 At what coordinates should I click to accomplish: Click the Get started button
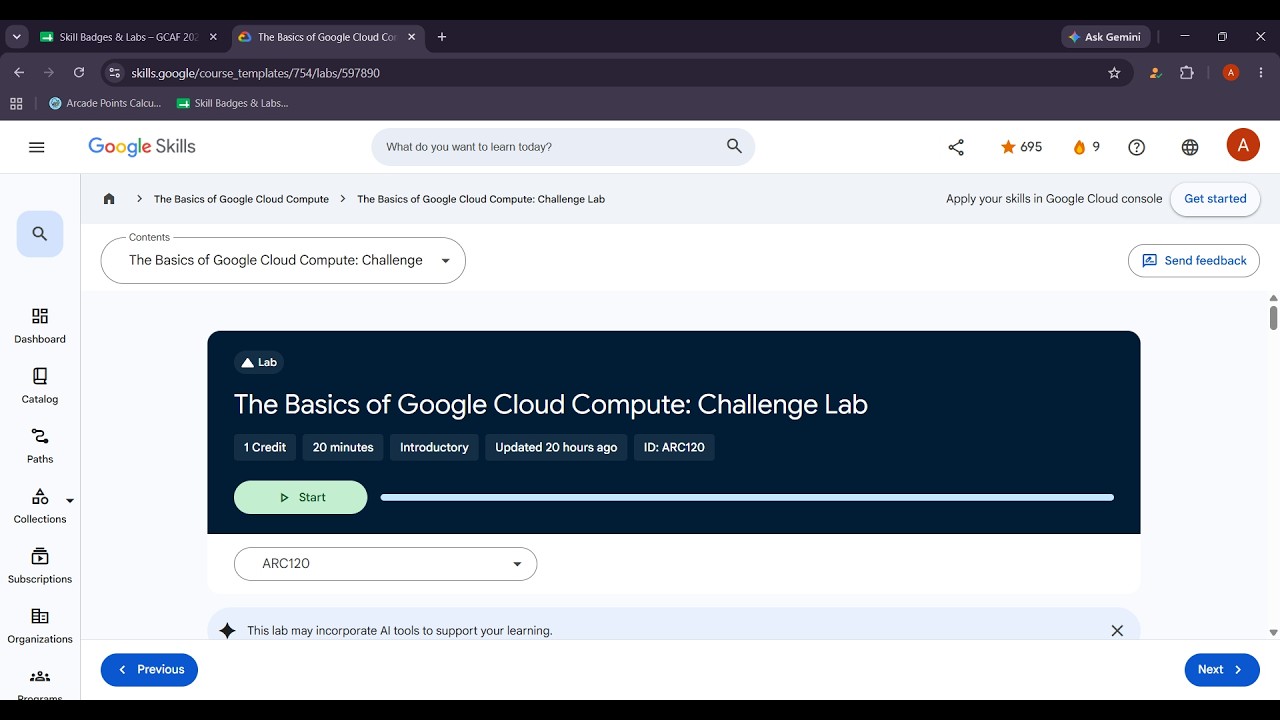[1215, 199]
